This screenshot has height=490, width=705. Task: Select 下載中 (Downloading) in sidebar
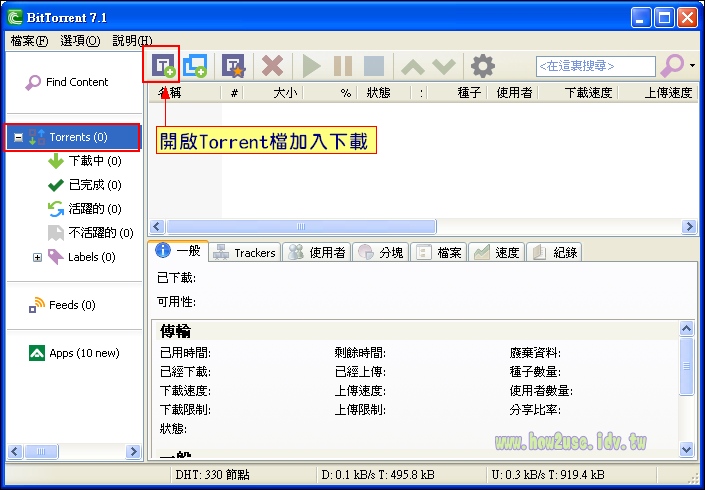[94, 161]
